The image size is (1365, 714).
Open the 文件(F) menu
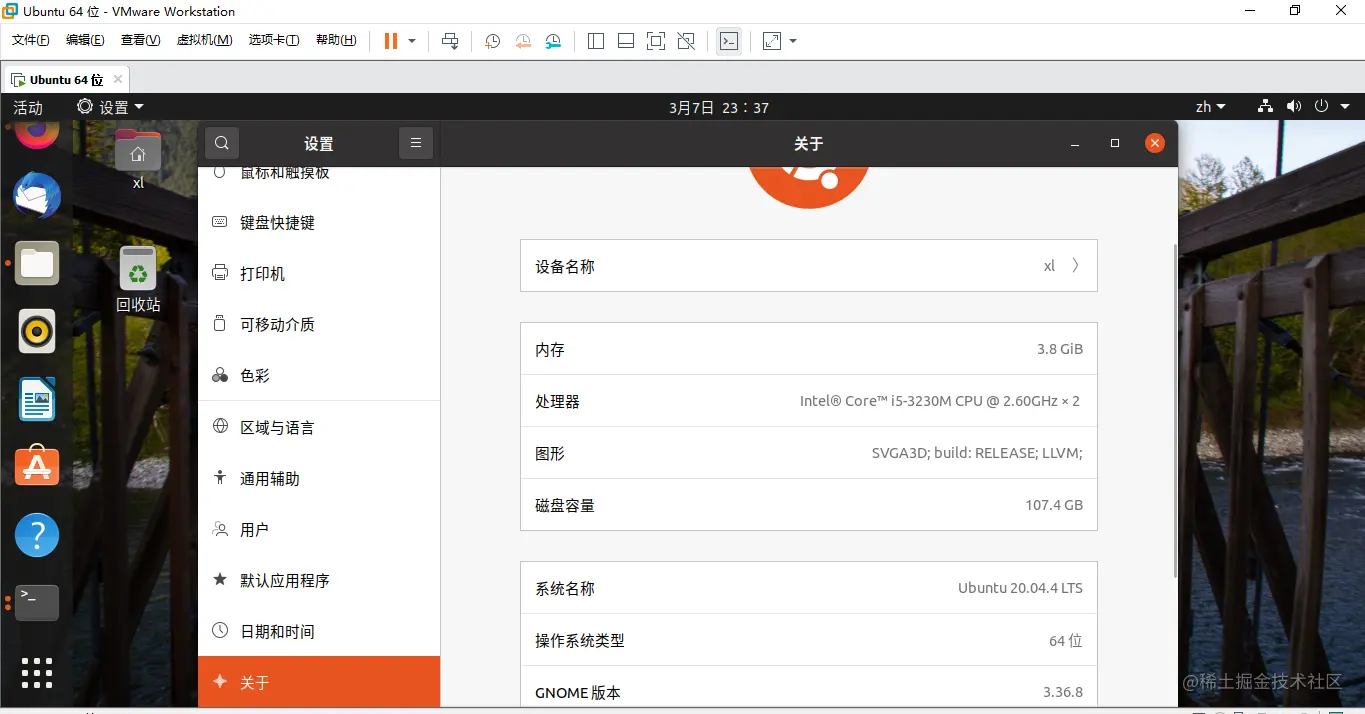[31, 40]
